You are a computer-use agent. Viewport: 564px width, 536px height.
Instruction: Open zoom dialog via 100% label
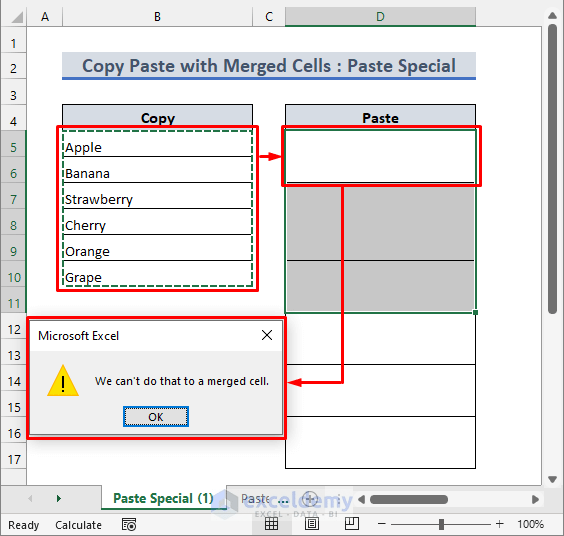[530, 524]
